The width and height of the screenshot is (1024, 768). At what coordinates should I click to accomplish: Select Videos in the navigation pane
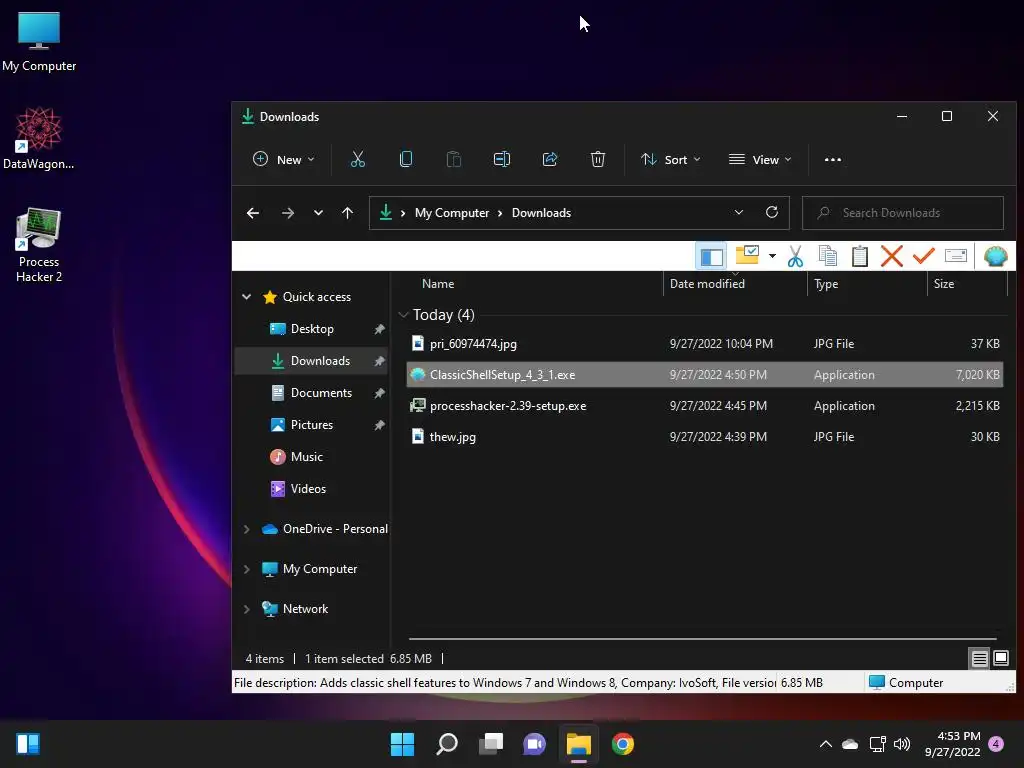tap(312, 489)
